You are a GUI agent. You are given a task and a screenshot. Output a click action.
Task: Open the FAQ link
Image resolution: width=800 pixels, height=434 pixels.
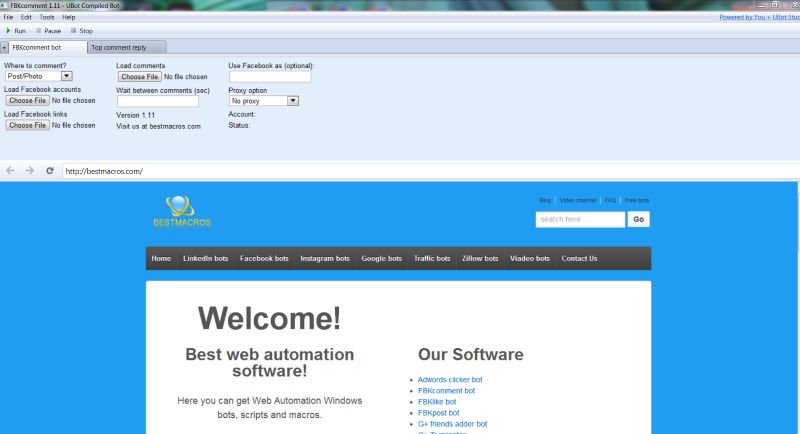pos(610,200)
